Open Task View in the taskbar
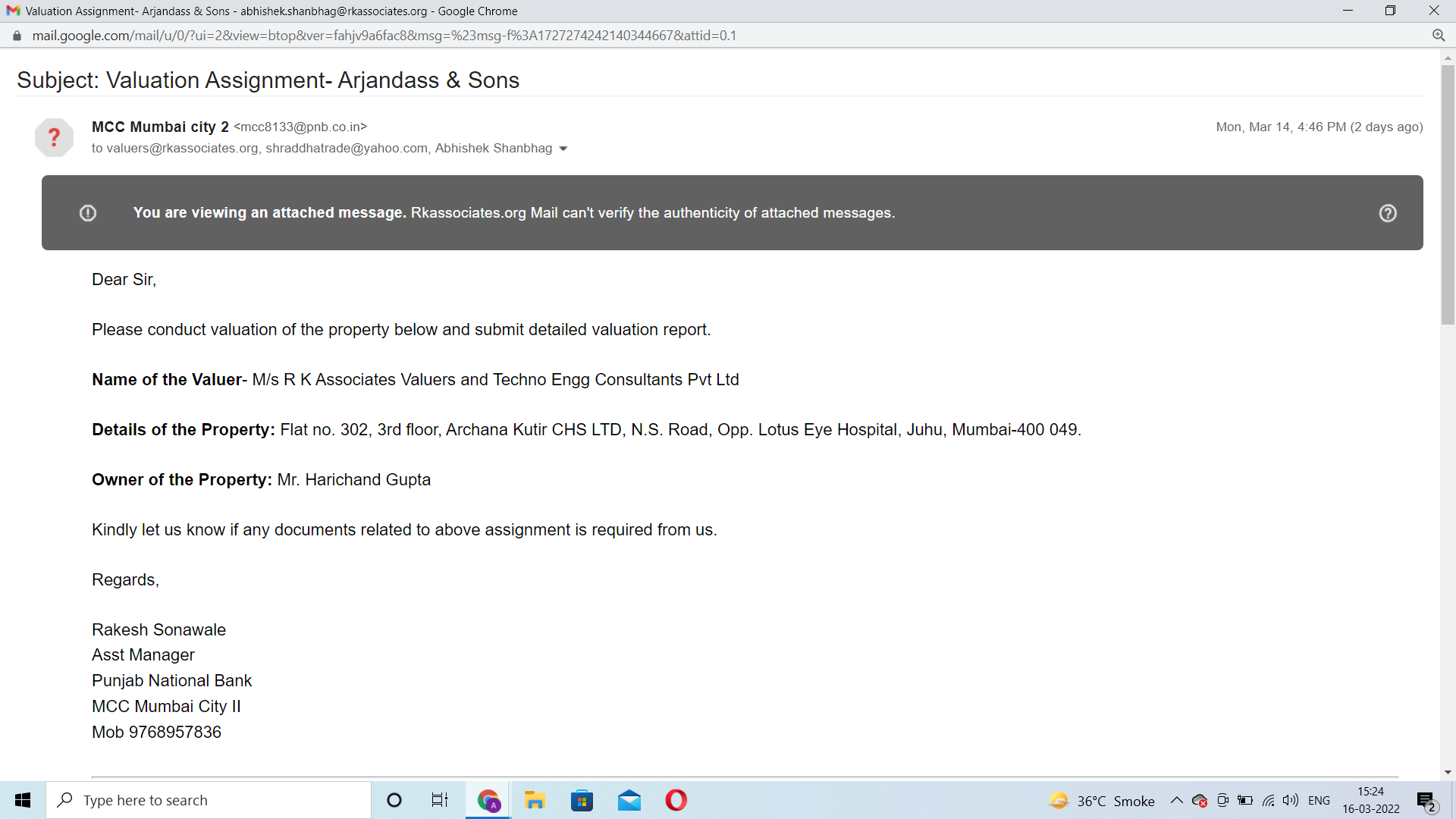Image resolution: width=1456 pixels, height=819 pixels. (x=440, y=800)
